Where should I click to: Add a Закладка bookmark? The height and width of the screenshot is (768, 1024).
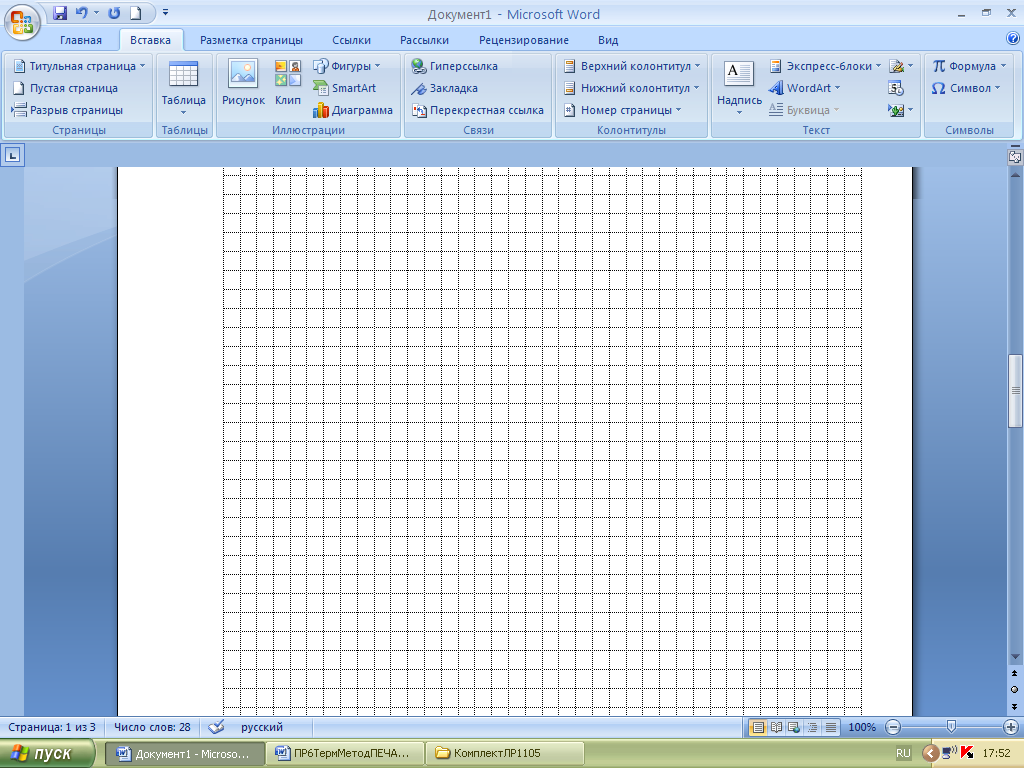444,88
